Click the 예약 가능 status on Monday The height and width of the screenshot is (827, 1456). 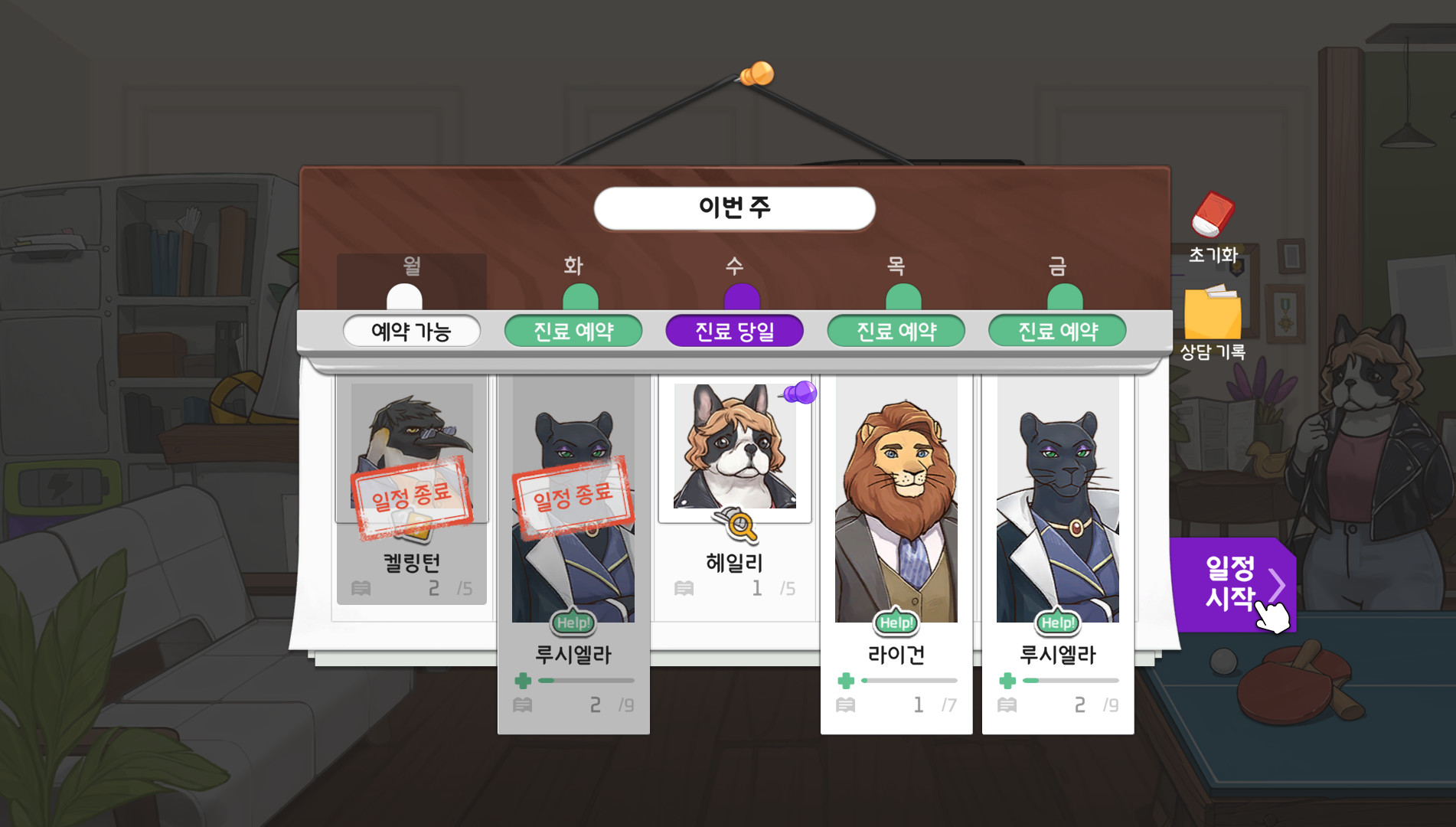(412, 331)
